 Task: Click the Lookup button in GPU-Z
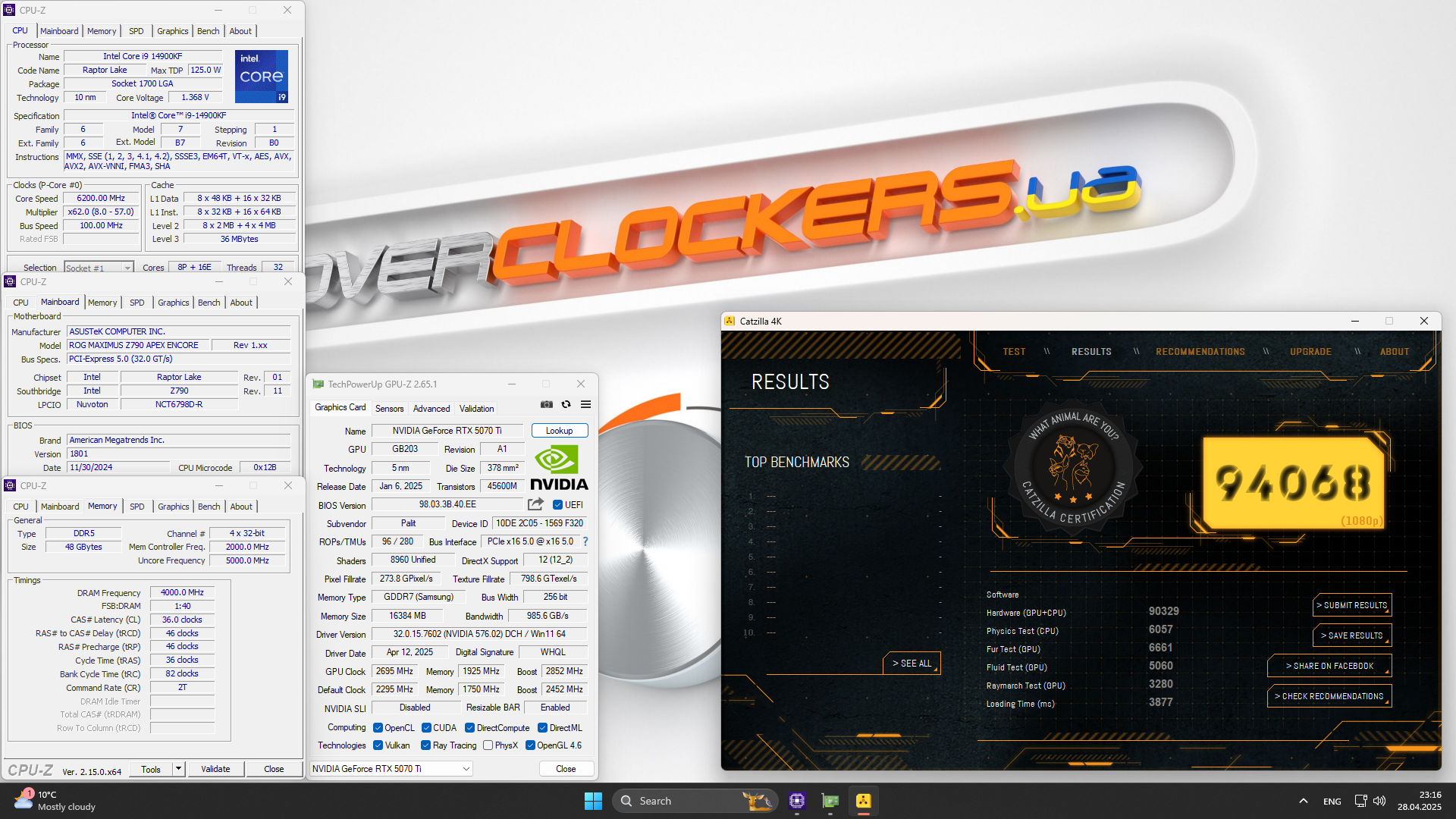click(560, 431)
